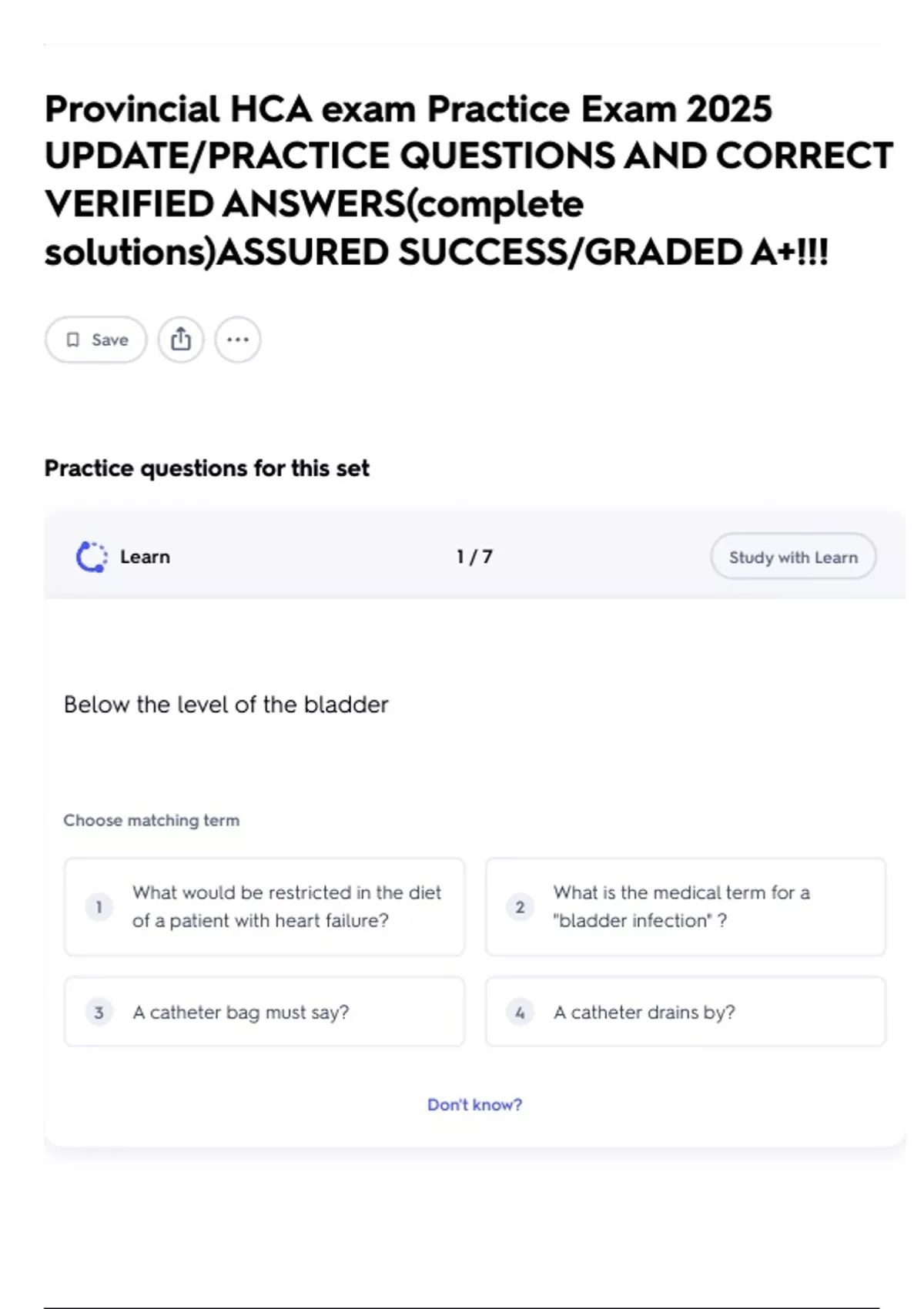
Task: Click "Practice questions for this set" heading
Action: point(207,468)
